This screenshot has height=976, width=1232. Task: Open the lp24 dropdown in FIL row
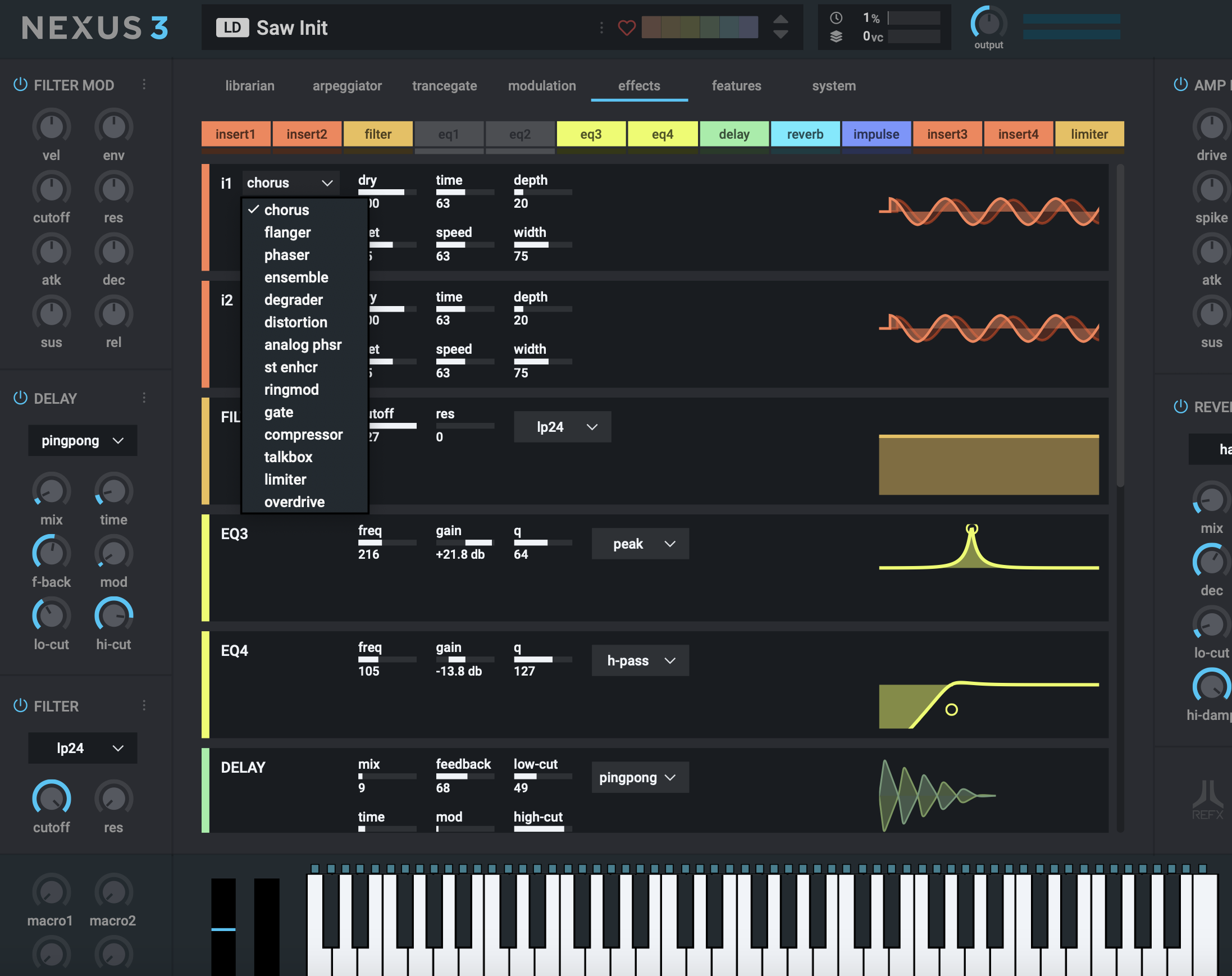[562, 427]
